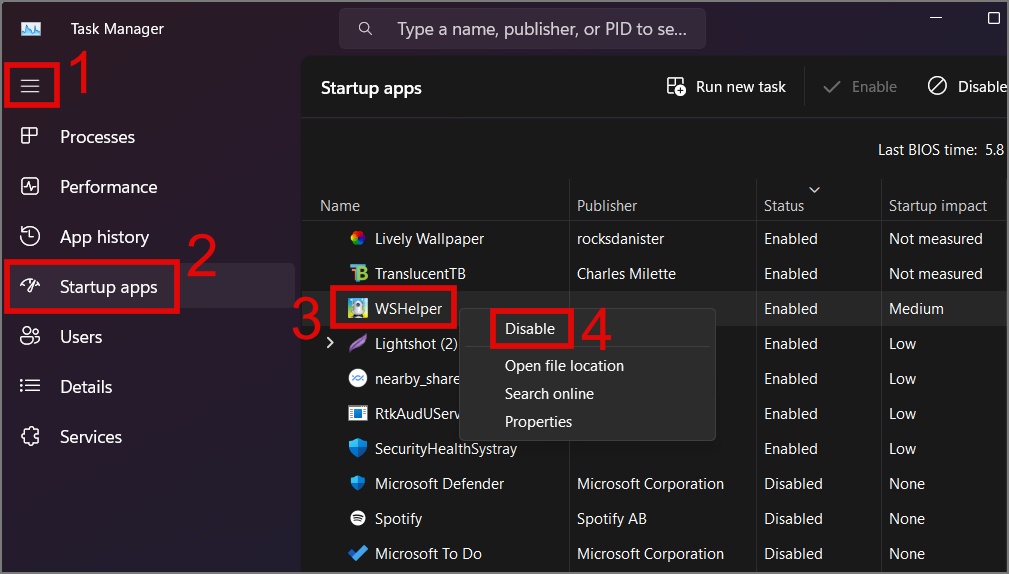Click the Task Manager app icon
The image size is (1009, 574).
tap(31, 29)
